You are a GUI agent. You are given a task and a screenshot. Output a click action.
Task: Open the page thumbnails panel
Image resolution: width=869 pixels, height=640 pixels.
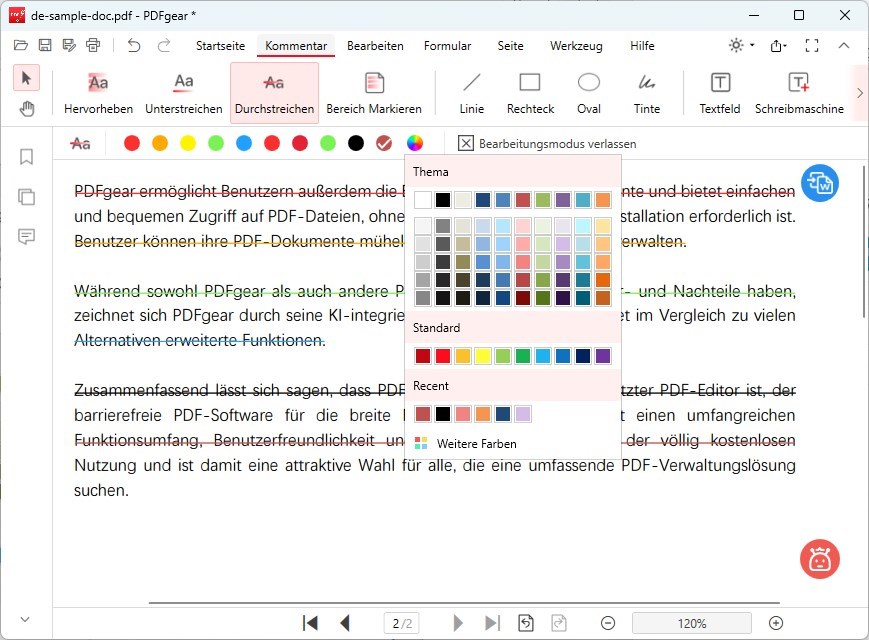coord(26,197)
